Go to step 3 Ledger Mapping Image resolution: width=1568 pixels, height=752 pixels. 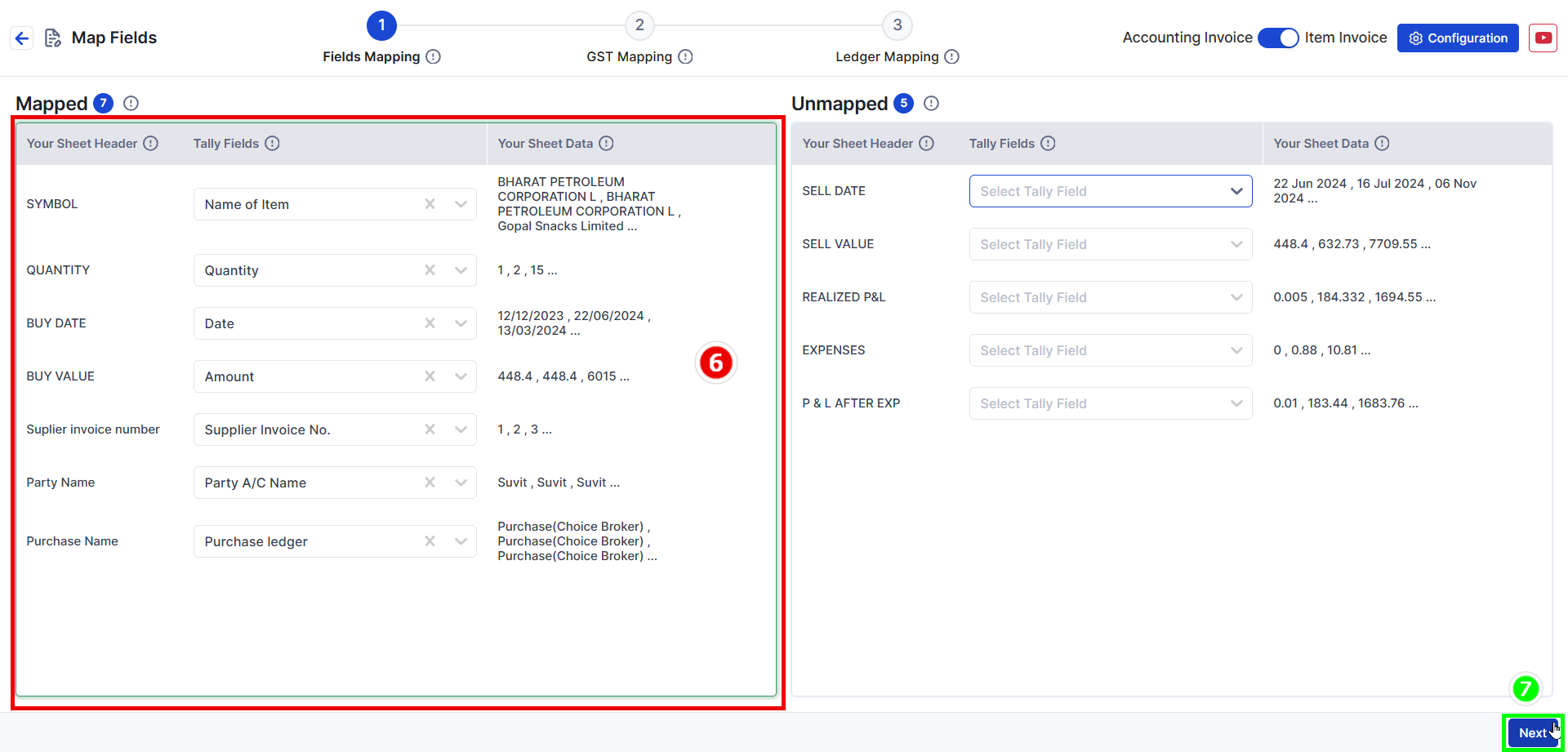pyautogui.click(x=898, y=25)
